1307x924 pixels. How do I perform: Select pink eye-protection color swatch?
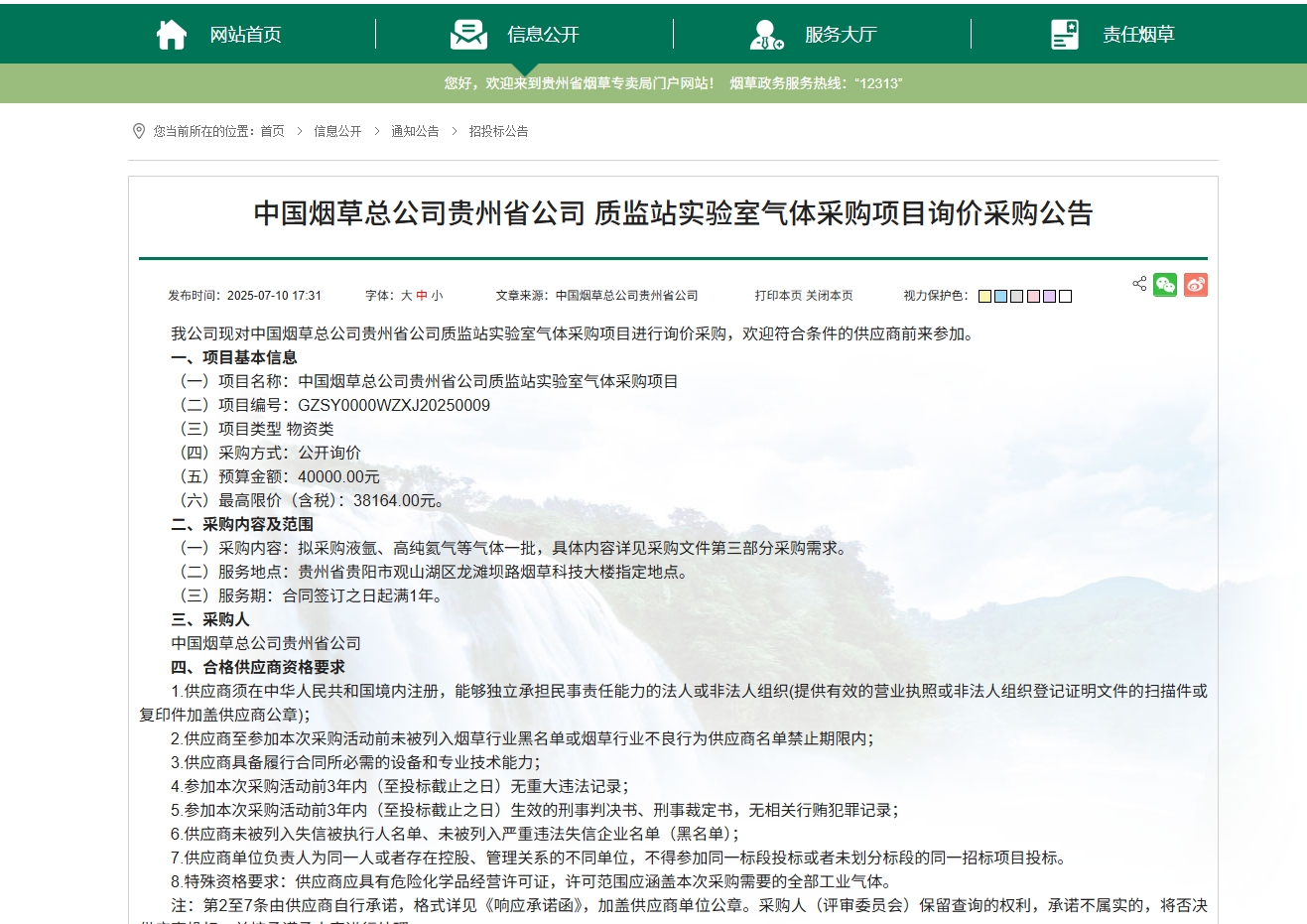(x=1033, y=296)
